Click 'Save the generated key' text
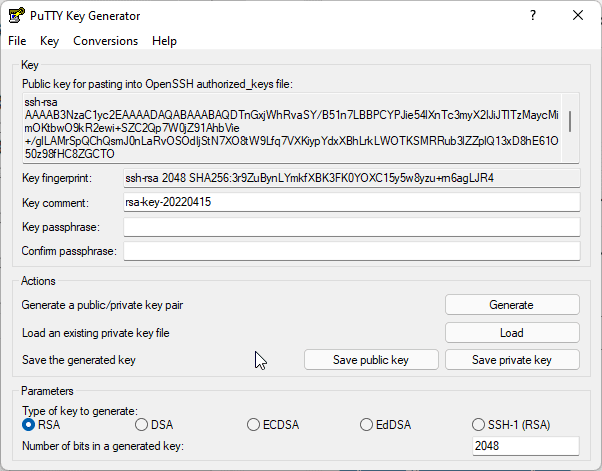602x471 pixels. (x=79, y=360)
